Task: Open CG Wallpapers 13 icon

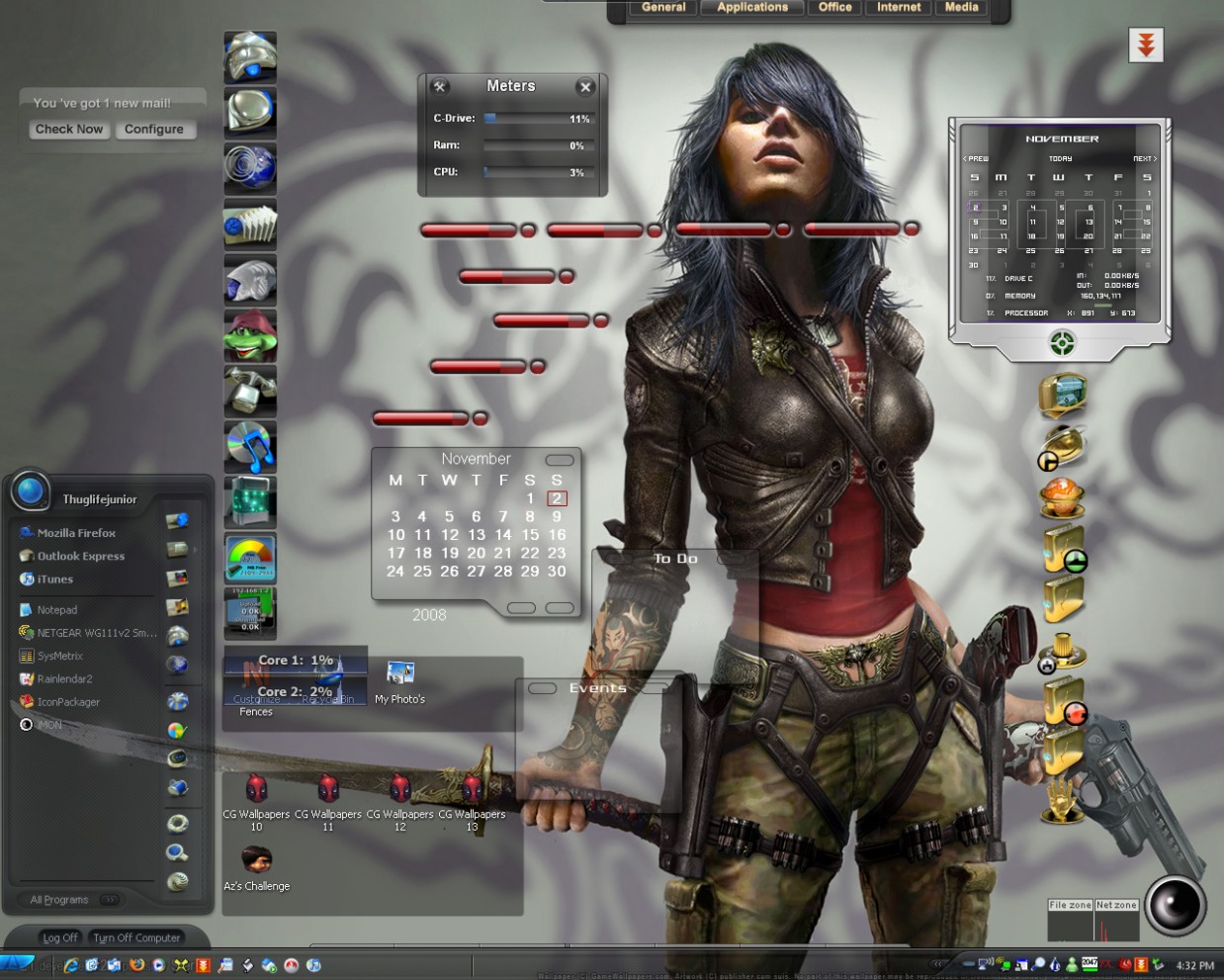Action: pos(472,802)
